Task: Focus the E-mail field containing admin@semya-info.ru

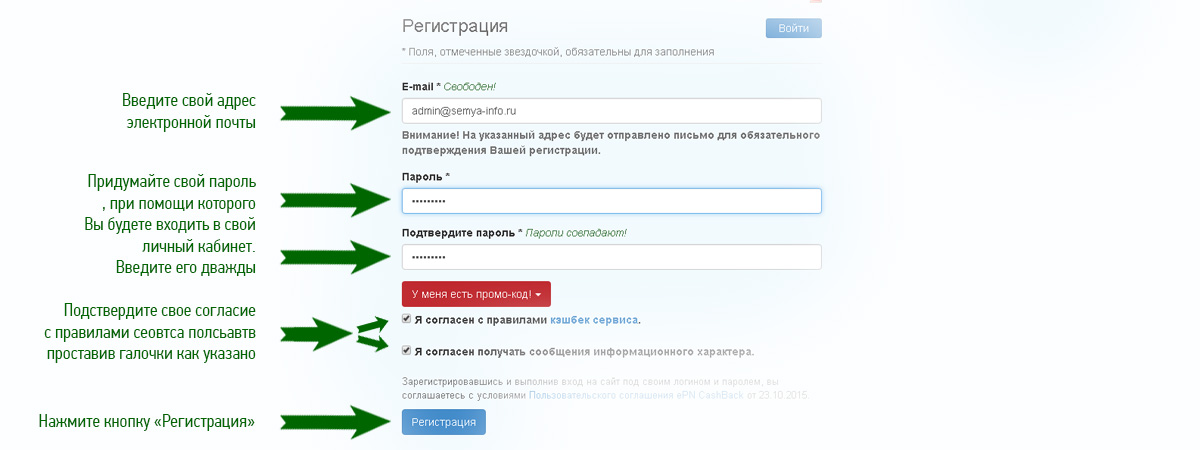Action: [x=611, y=111]
